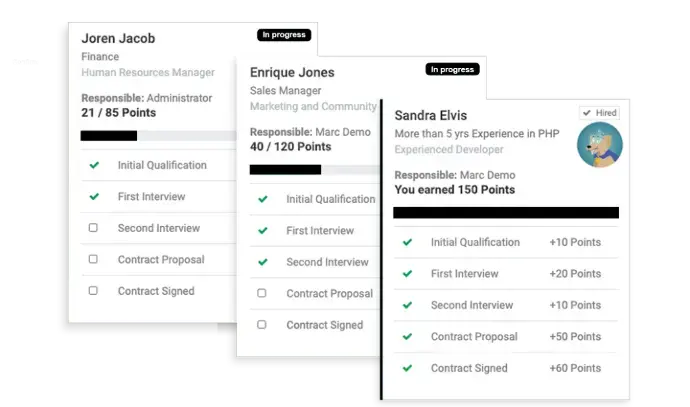
Task: Click Joren's Initial Qualification green checkmark
Action: (x=94, y=165)
